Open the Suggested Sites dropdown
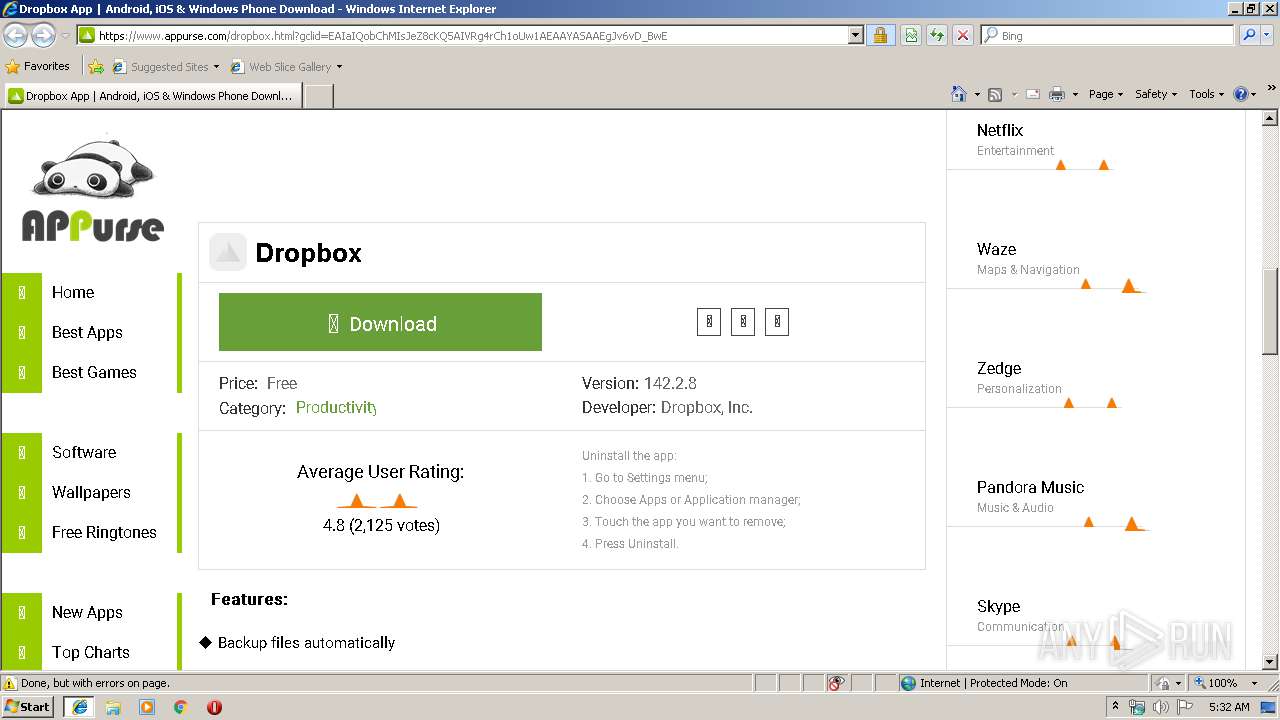 tap(165, 67)
